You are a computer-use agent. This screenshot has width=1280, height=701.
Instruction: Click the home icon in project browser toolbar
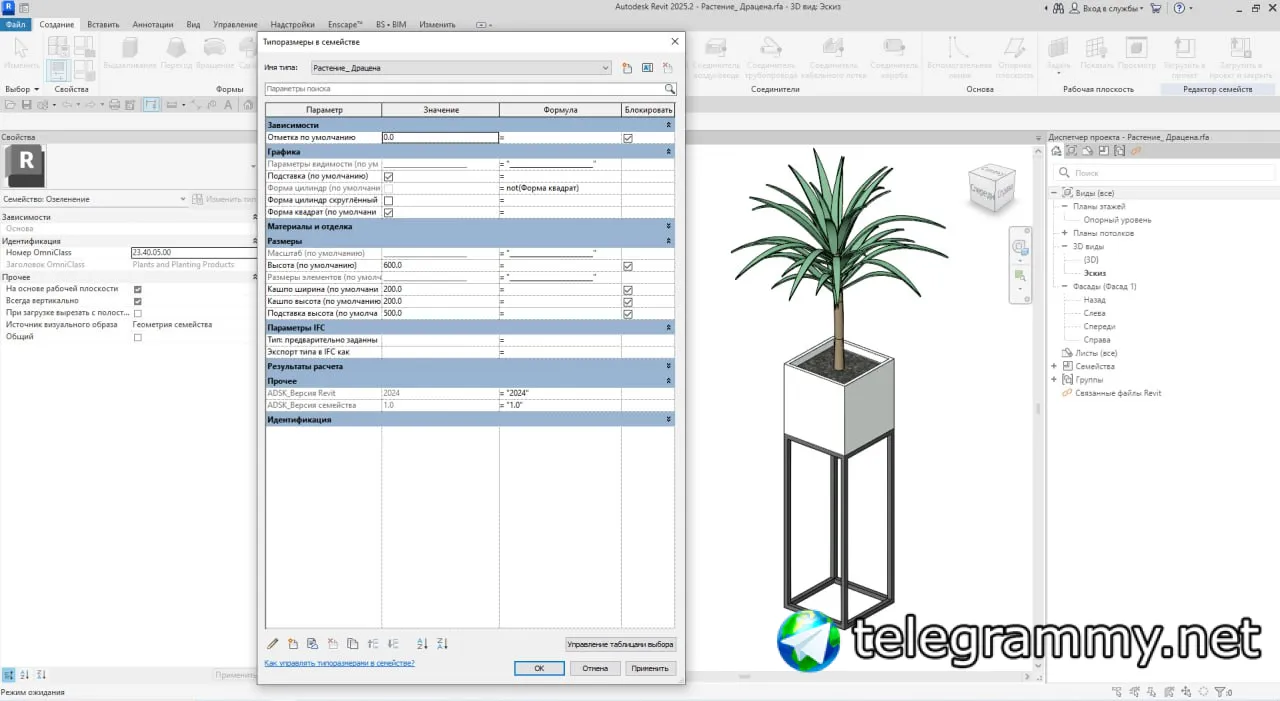[1056, 151]
